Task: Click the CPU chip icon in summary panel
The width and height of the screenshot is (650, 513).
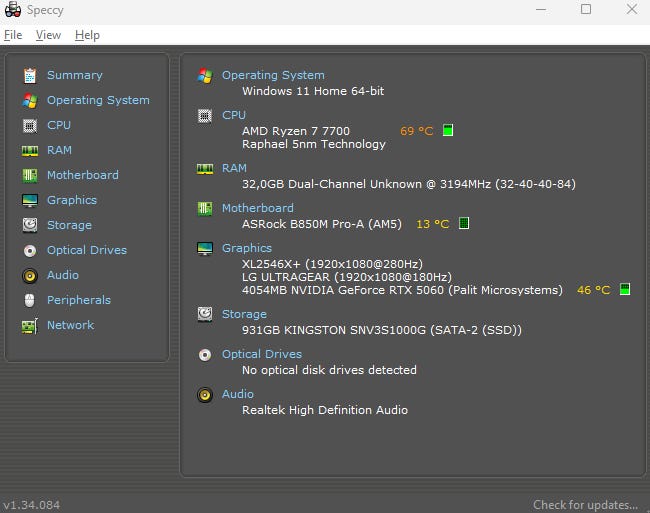Action: click(x=205, y=116)
